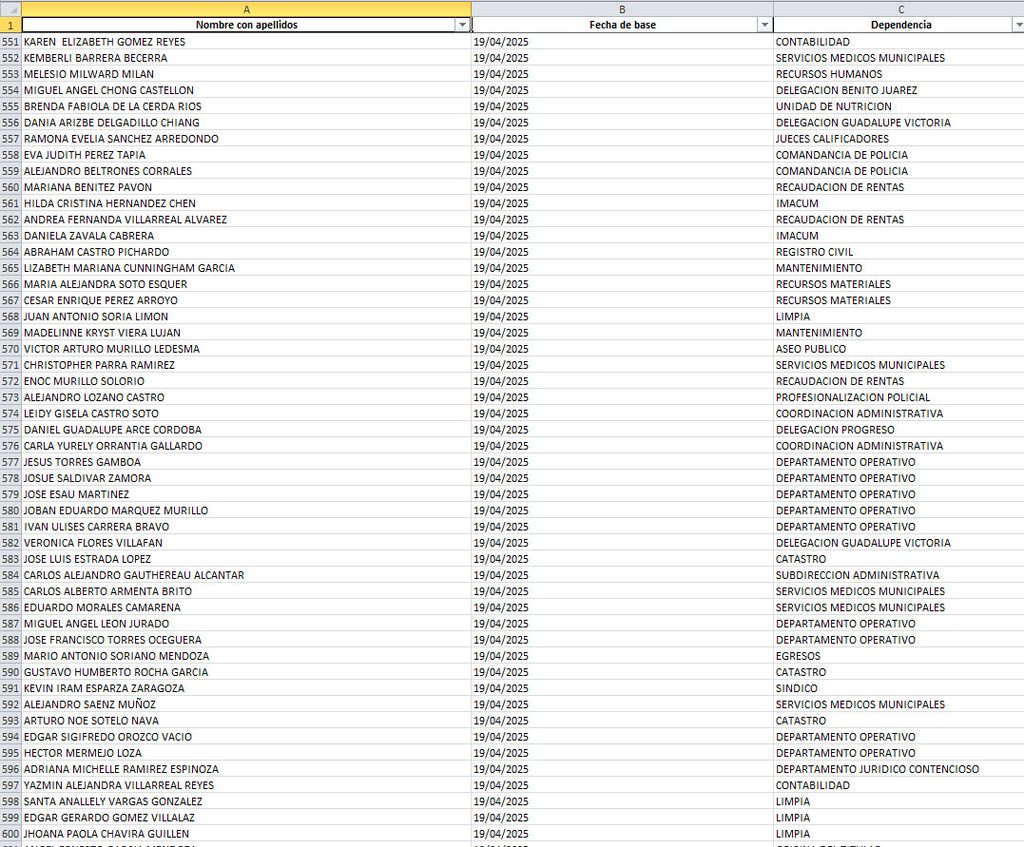Select column A header
1024x847 pixels.
pos(246,9)
